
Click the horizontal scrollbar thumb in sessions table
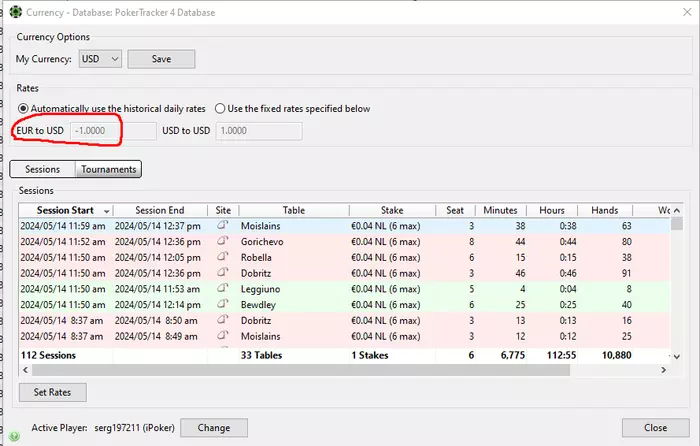301,370
